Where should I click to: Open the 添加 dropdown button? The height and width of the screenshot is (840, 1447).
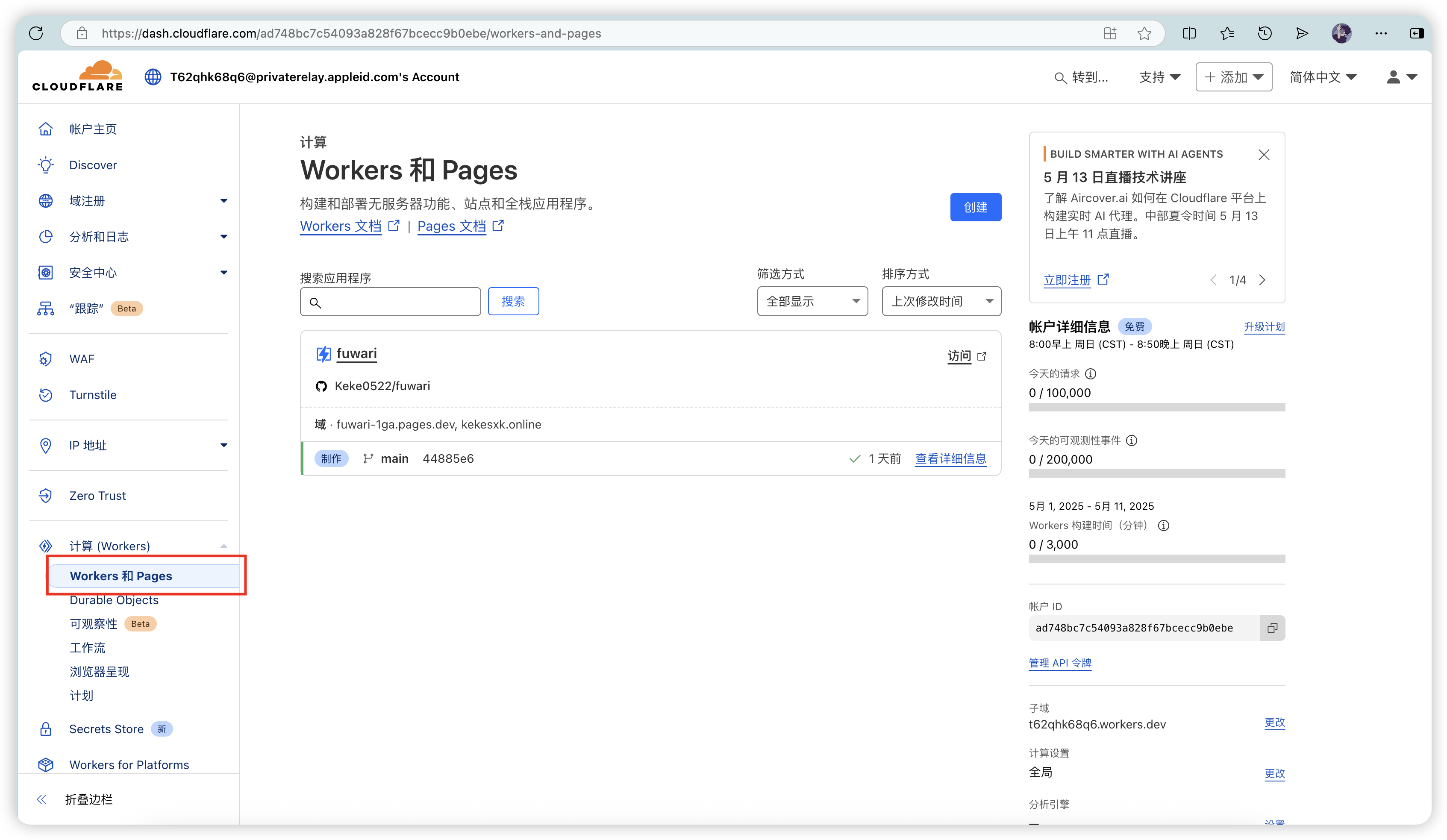[x=1233, y=77]
